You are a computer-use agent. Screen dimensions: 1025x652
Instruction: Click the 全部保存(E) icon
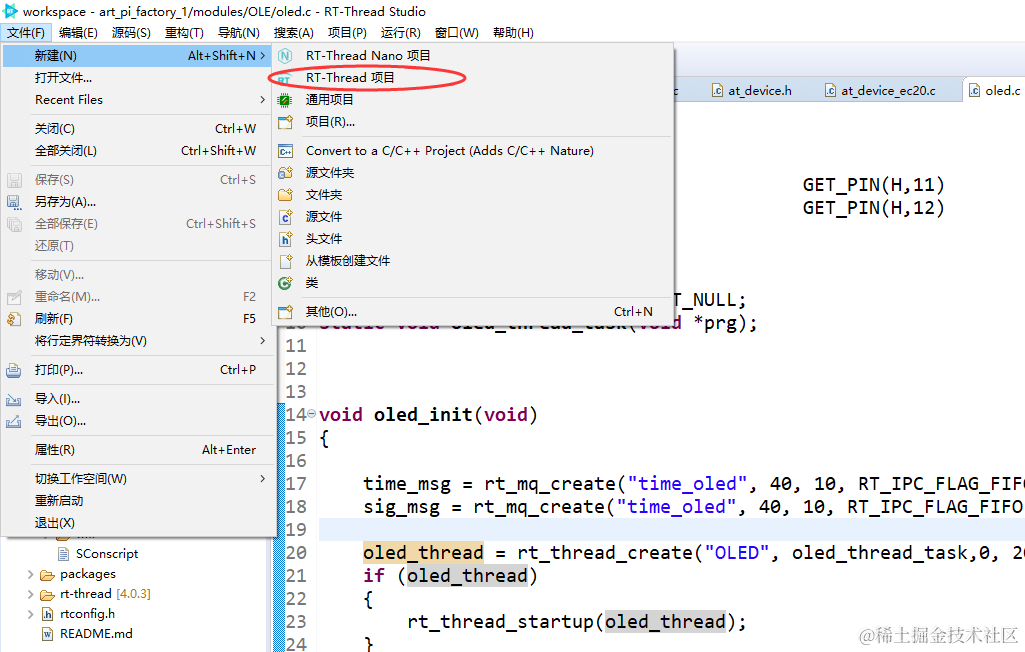14,224
